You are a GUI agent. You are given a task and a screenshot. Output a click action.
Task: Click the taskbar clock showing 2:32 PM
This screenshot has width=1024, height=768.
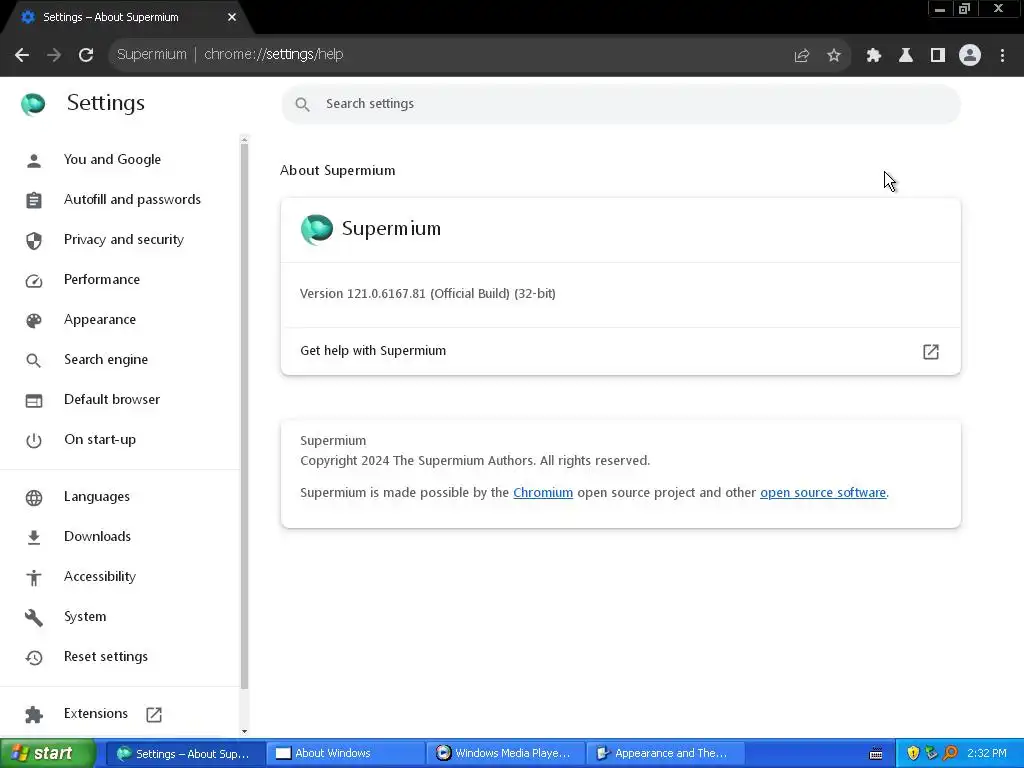[987, 754]
